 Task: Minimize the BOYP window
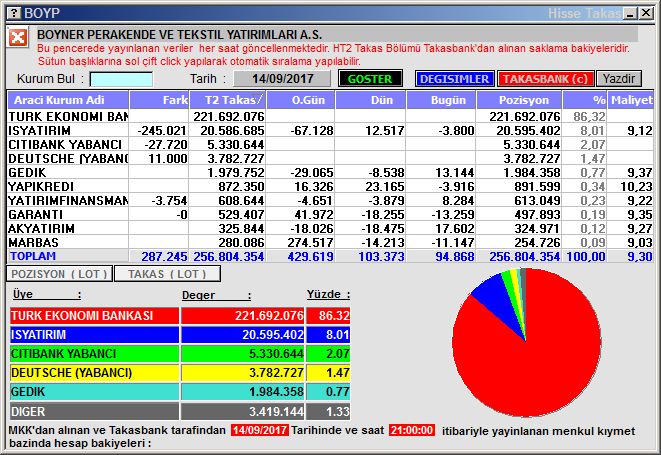(631, 13)
